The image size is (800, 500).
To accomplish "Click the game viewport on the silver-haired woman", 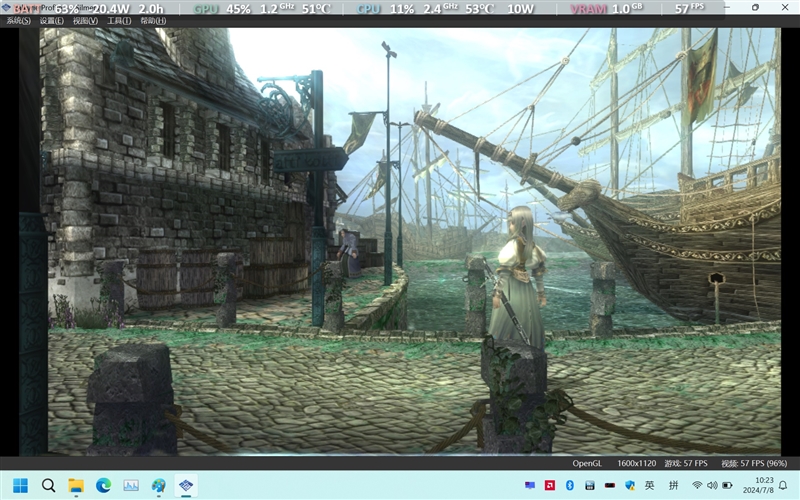I will (519, 276).
